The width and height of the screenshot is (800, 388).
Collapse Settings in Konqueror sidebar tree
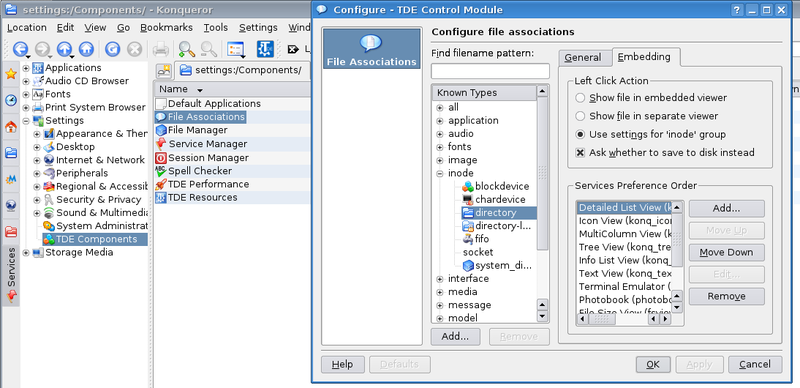(x=26, y=121)
